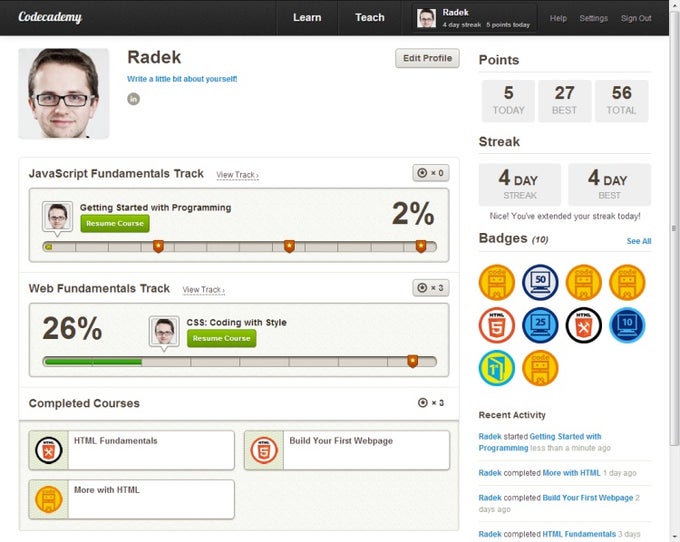Click the badge marker on Web Fundamentals progress bar
The height and width of the screenshot is (542, 680).
[x=412, y=361]
